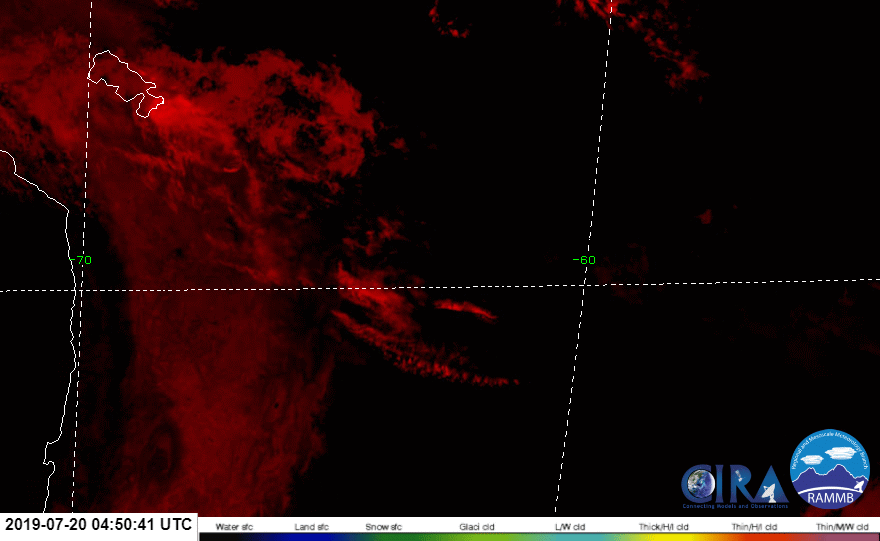Select the Glaci cld legend label
Viewport: 880px width, 541px height.
pos(473,525)
